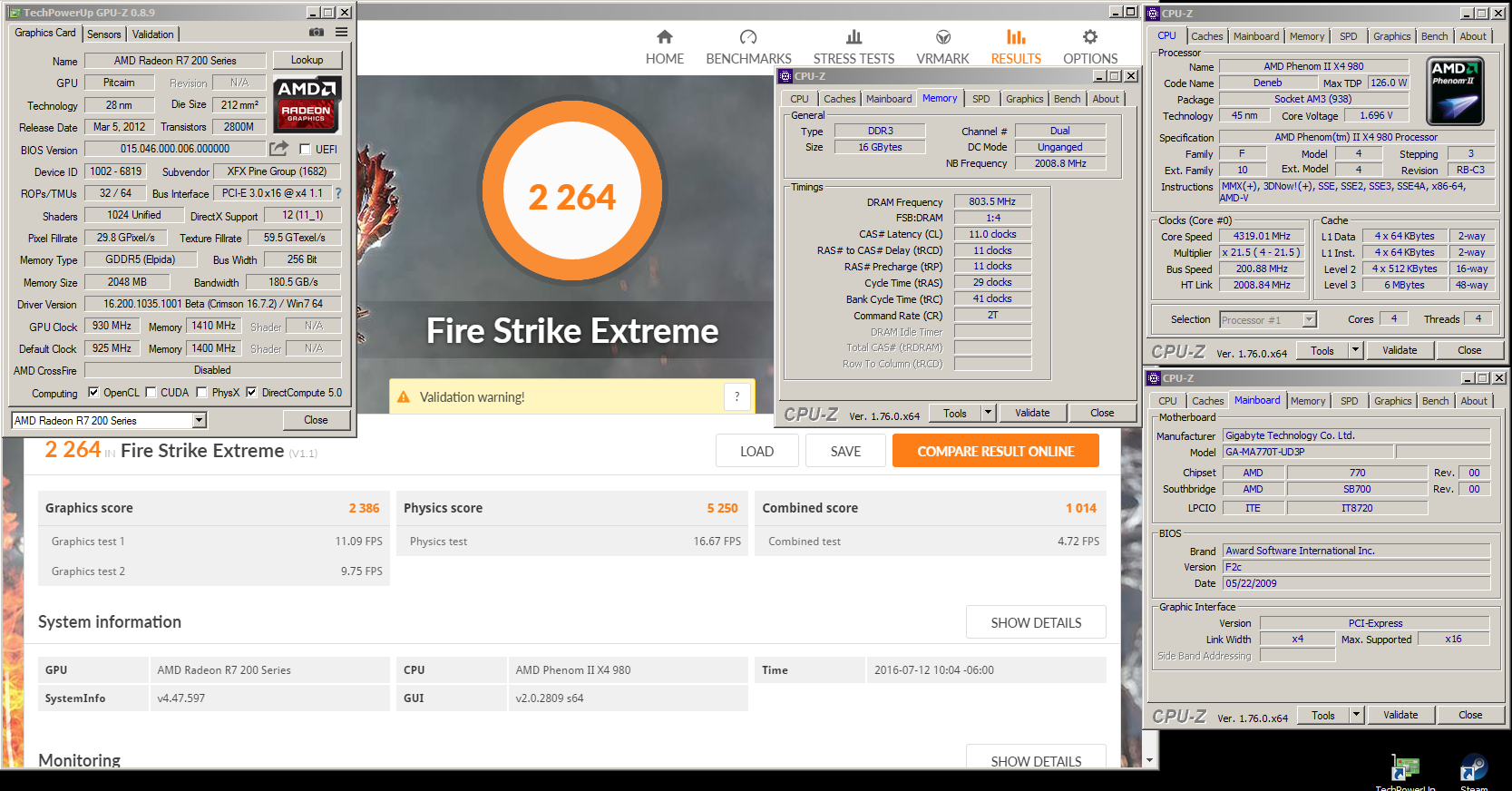
Task: Click SHOW DETAILS for Monitoring
Action: 1036,757
